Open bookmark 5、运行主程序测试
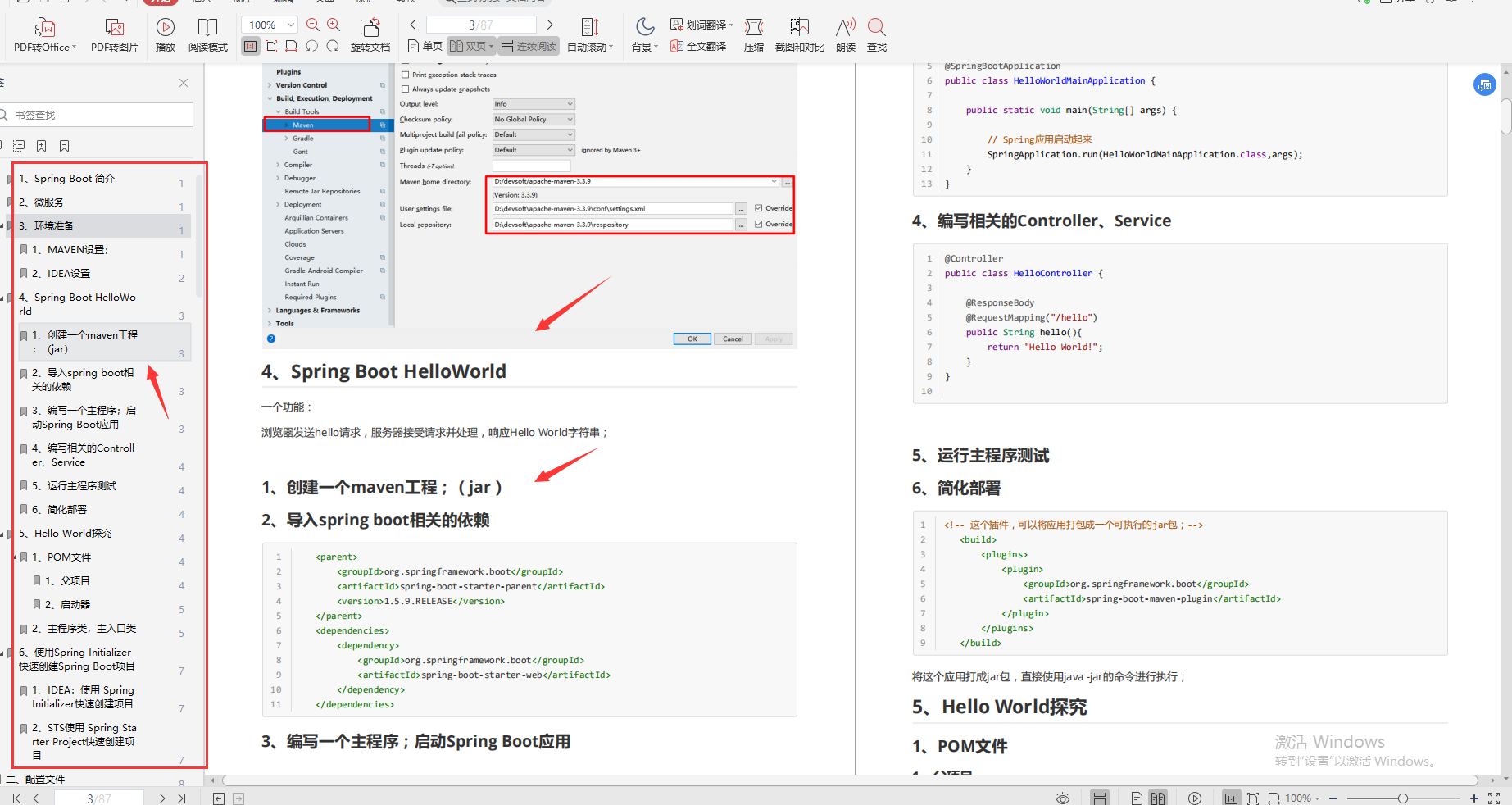Viewport: 1512px width, 805px height. [x=74, y=486]
